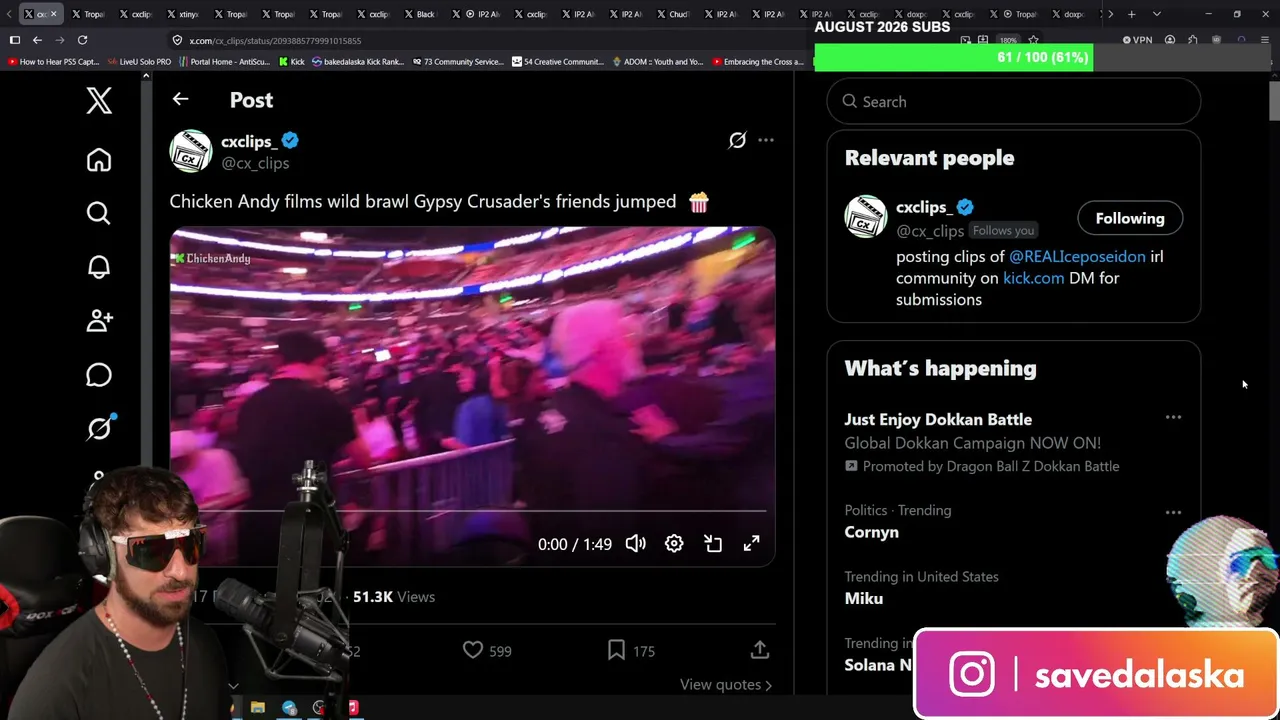Screen dimensions: 1280x720
Task: Open the ADOM :: Youth and Yo... bookmark
Action: click(658, 62)
